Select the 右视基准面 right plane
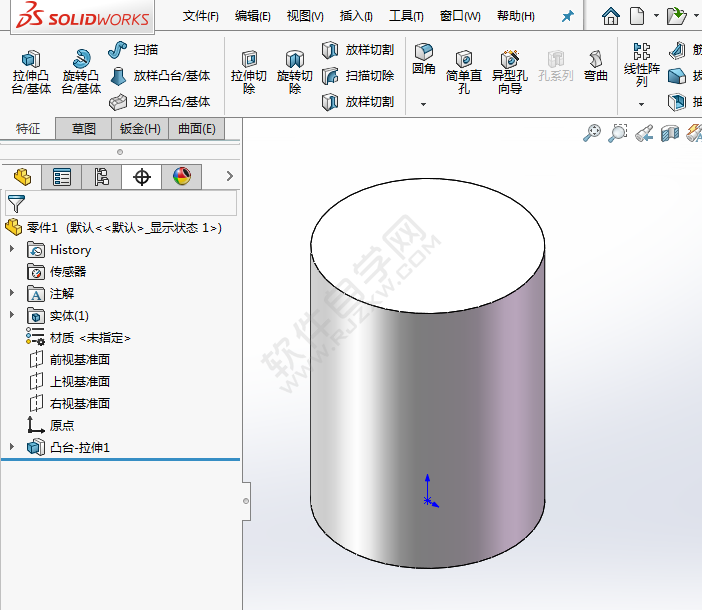 pyautogui.click(x=69, y=403)
